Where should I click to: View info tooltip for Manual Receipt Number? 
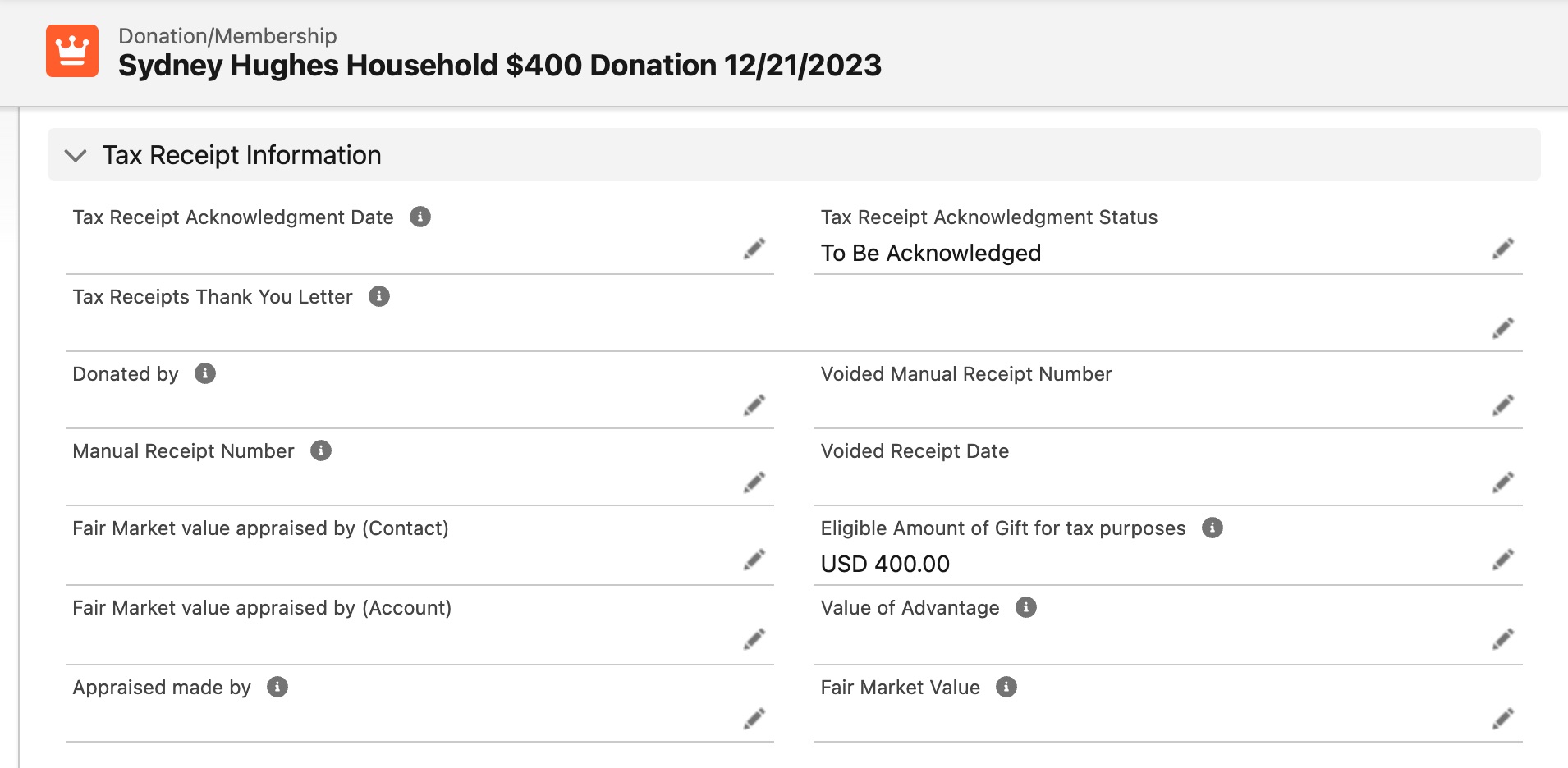(x=320, y=450)
